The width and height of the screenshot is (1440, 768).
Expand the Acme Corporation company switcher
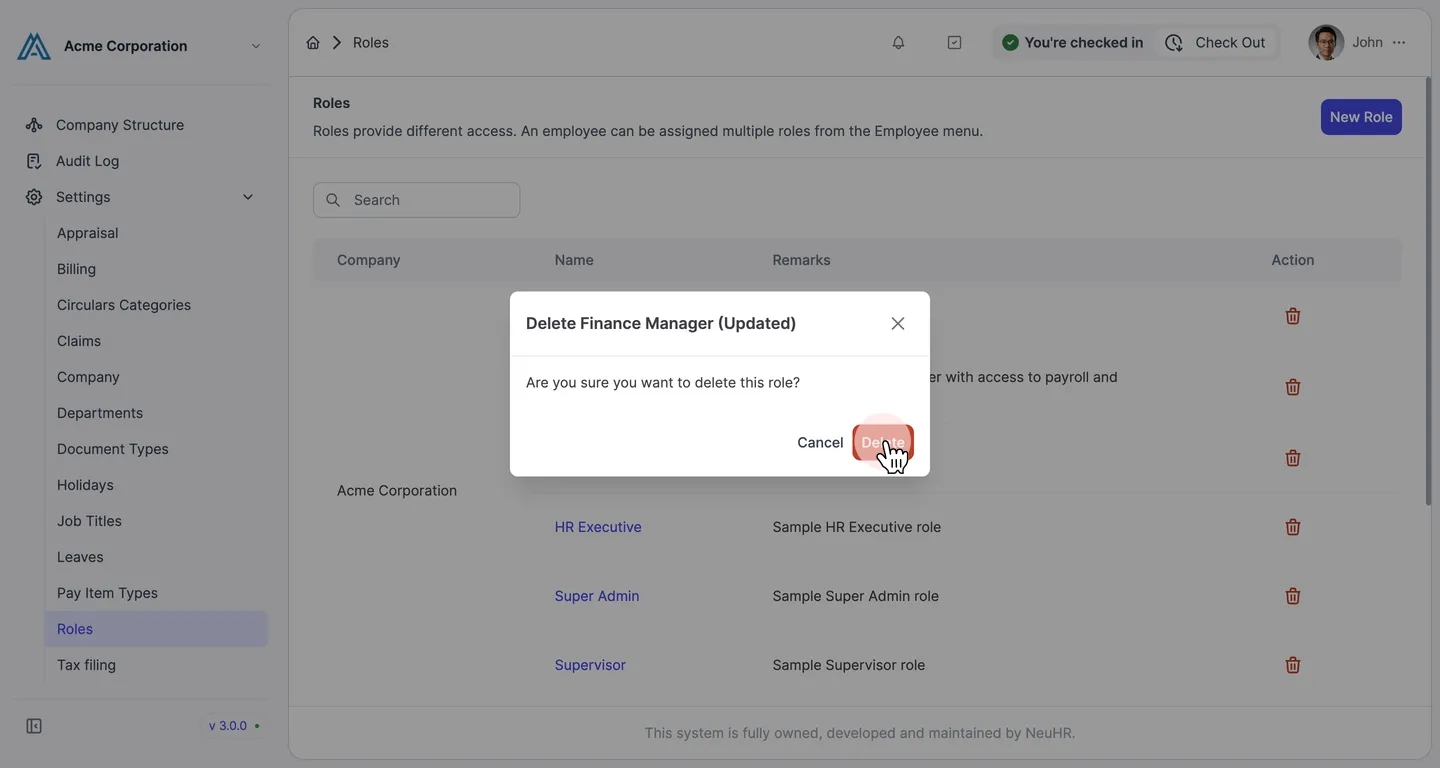(x=255, y=46)
